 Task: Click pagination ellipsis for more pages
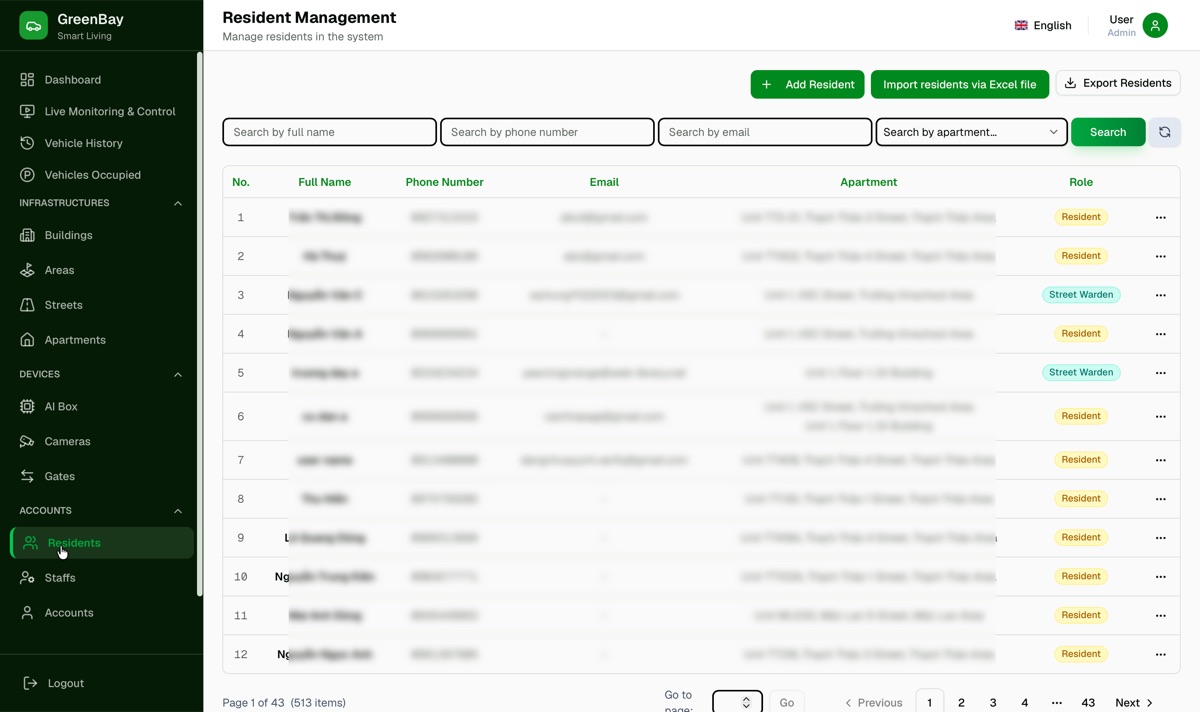pyautogui.click(x=1056, y=703)
